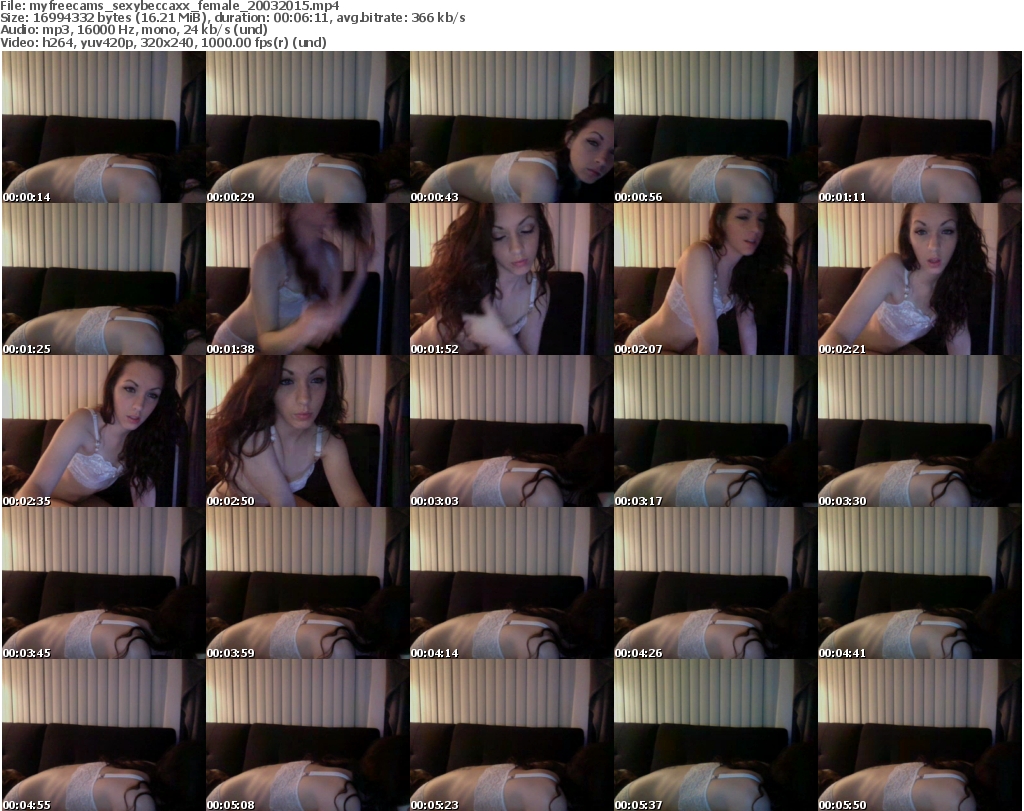
Task: Choose the thumbnail at 00:04:55
Action: coord(103,735)
